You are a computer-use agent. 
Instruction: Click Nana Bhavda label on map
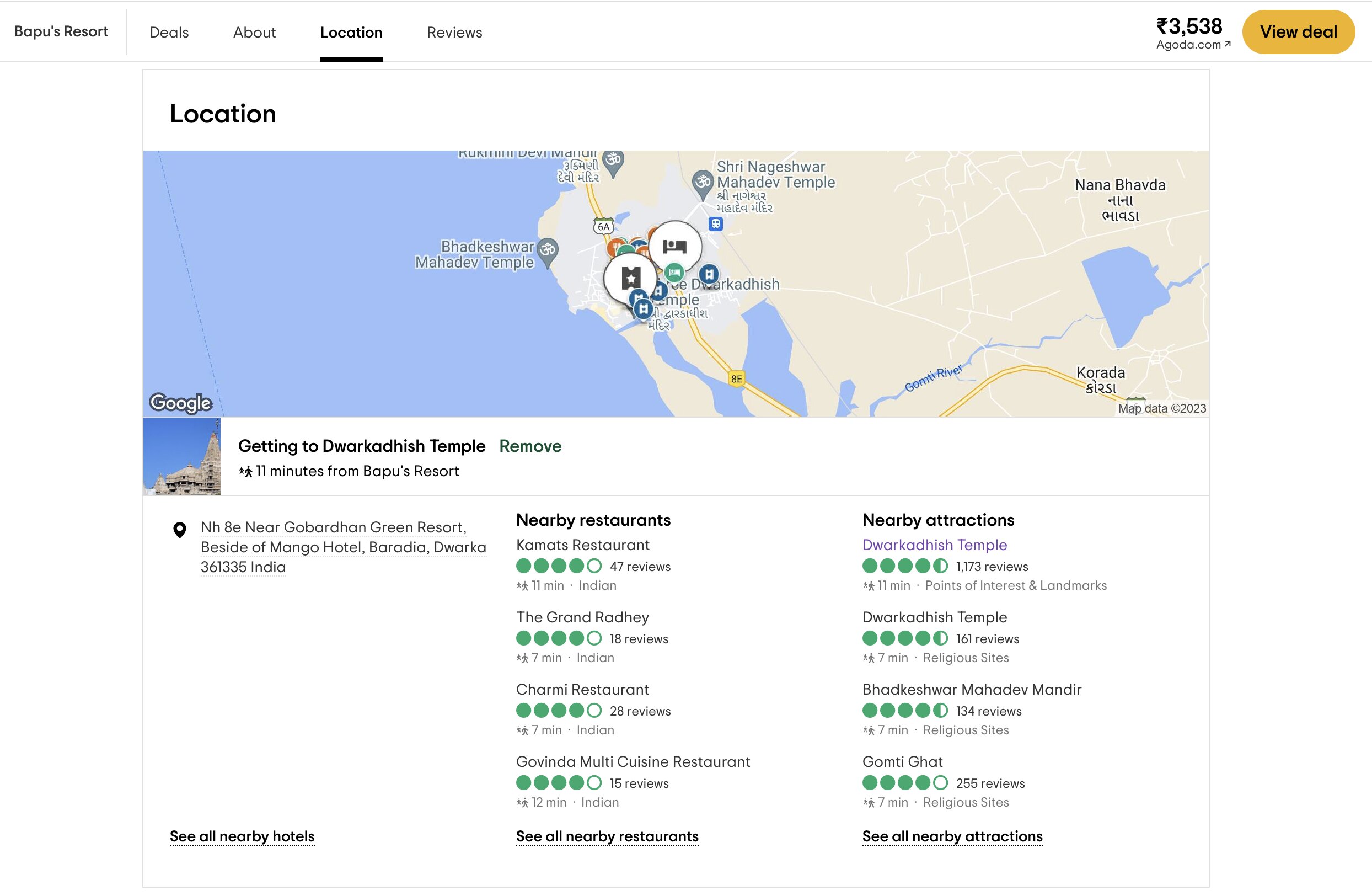click(1119, 200)
